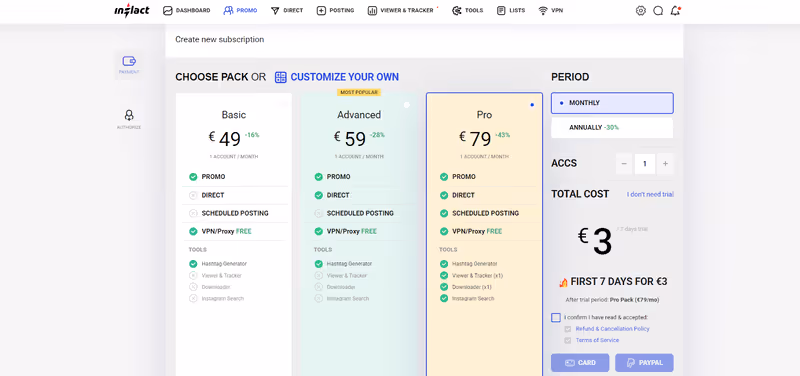This screenshot has width=800, height=376.
Task: Click the Lists document icon
Action: [502, 10]
